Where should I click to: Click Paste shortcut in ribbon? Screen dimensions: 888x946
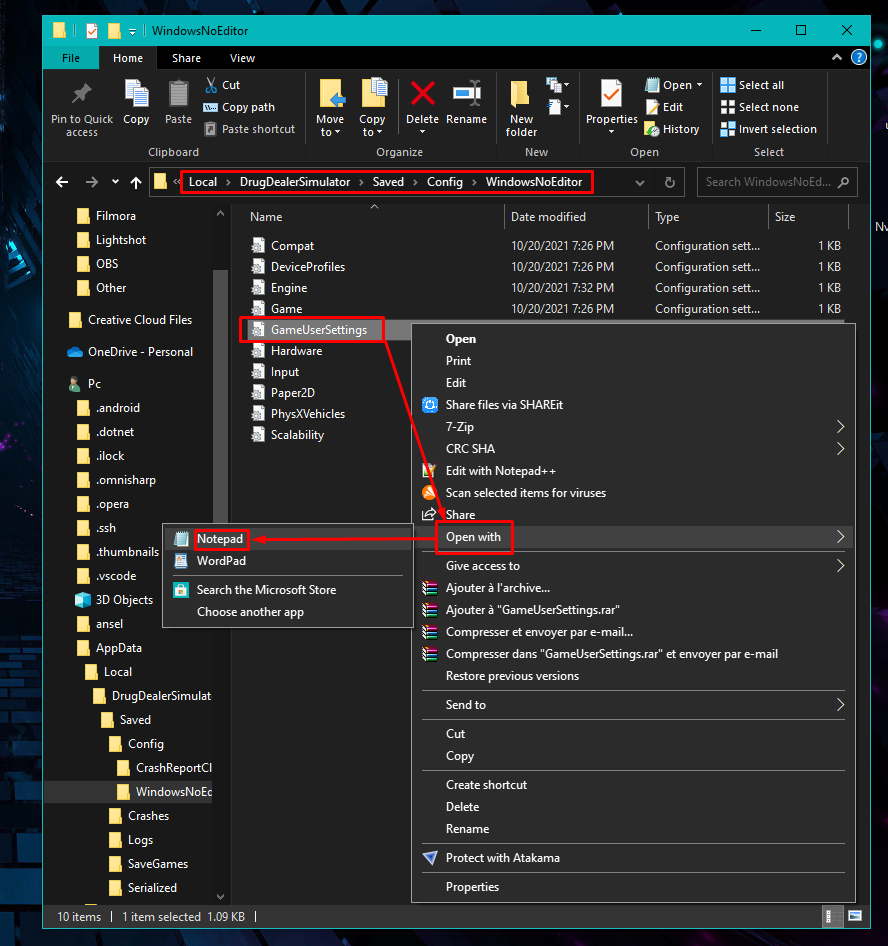249,129
